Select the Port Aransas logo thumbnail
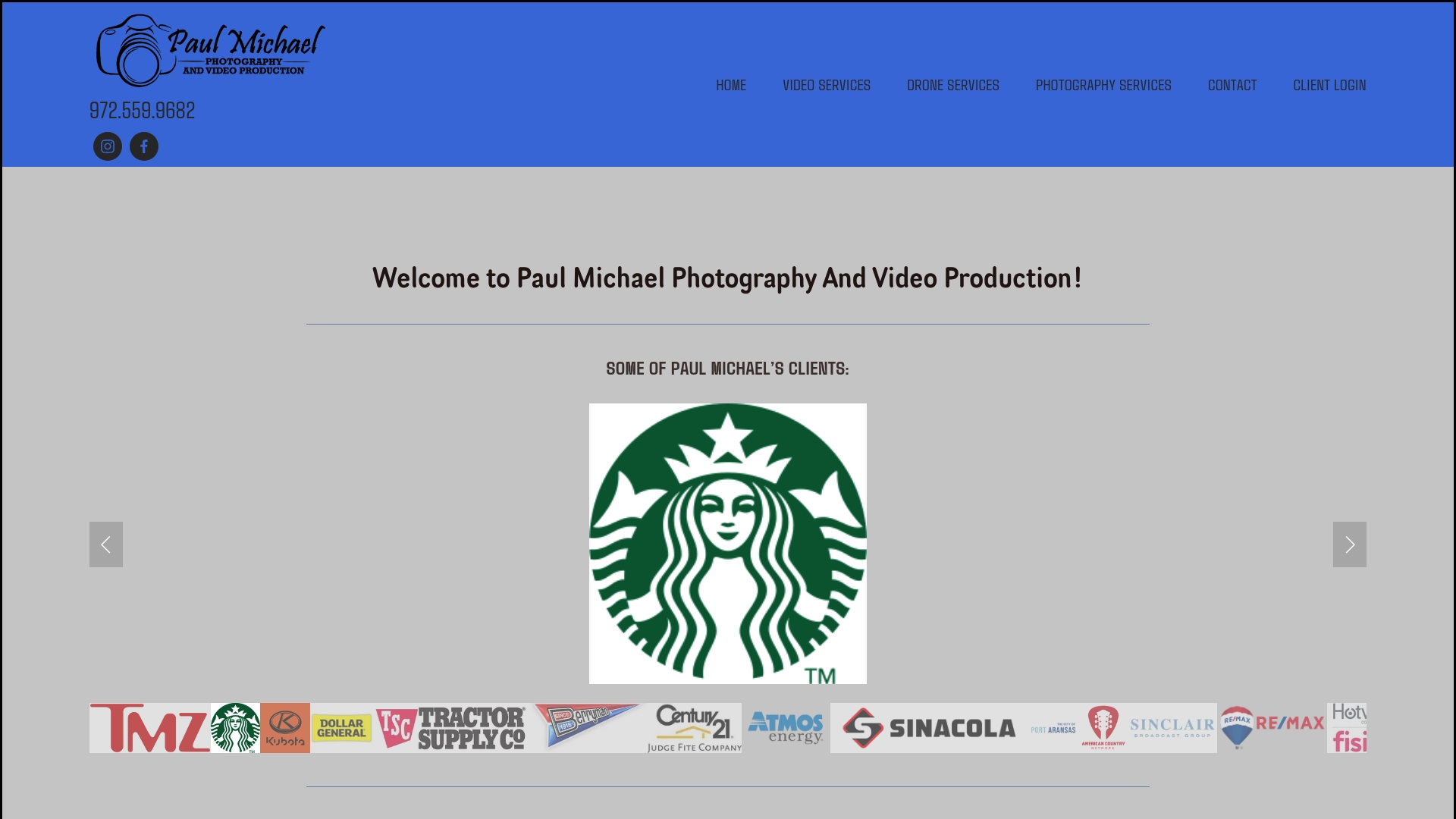Image resolution: width=1456 pixels, height=819 pixels. 1053,728
